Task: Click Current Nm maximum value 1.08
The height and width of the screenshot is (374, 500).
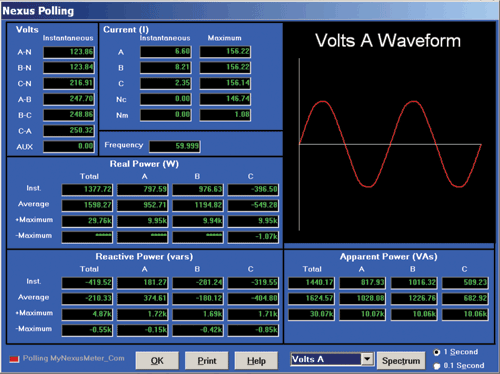Action: pyautogui.click(x=225, y=115)
